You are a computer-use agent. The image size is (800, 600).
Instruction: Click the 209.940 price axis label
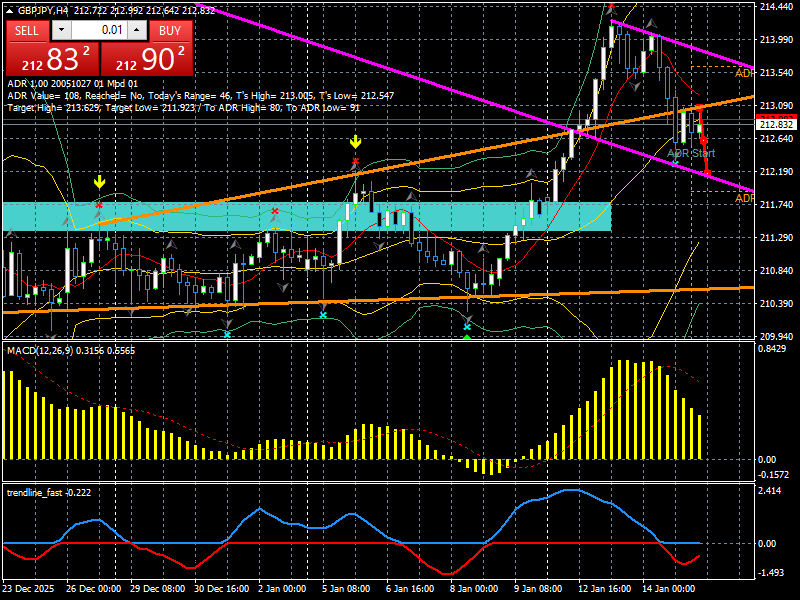coord(776,337)
